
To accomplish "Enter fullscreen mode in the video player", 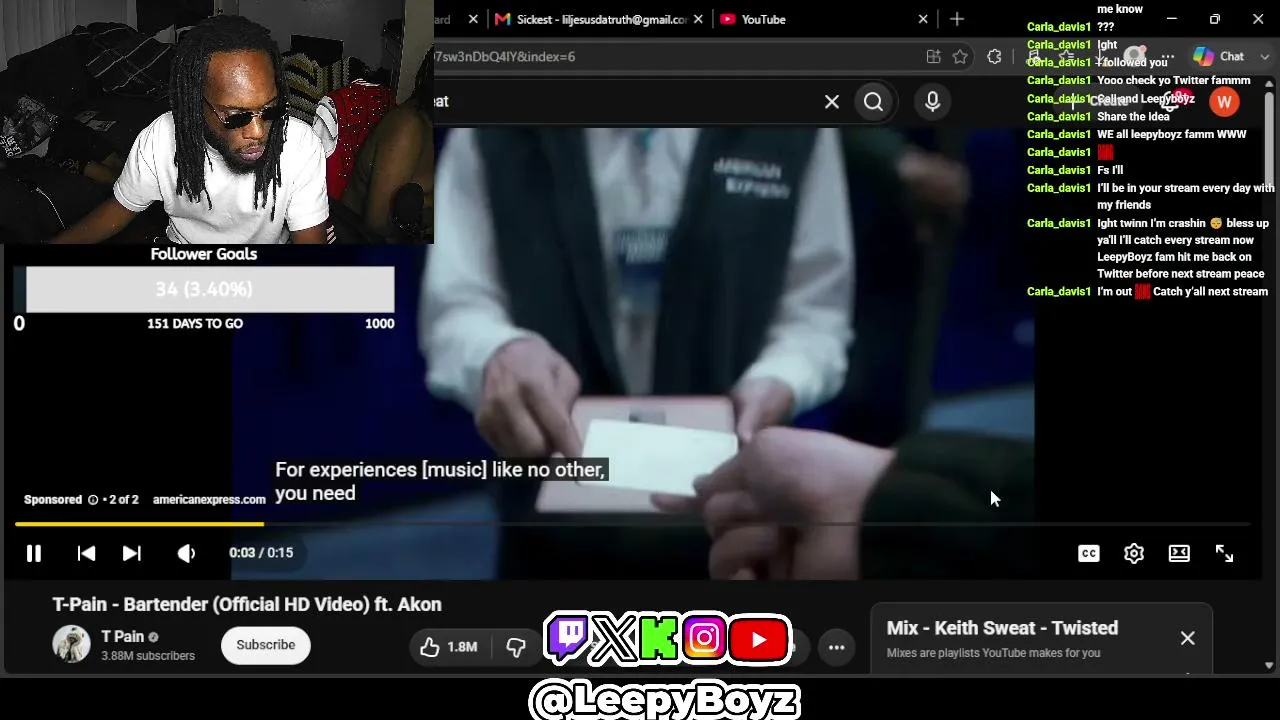I will [x=1224, y=553].
